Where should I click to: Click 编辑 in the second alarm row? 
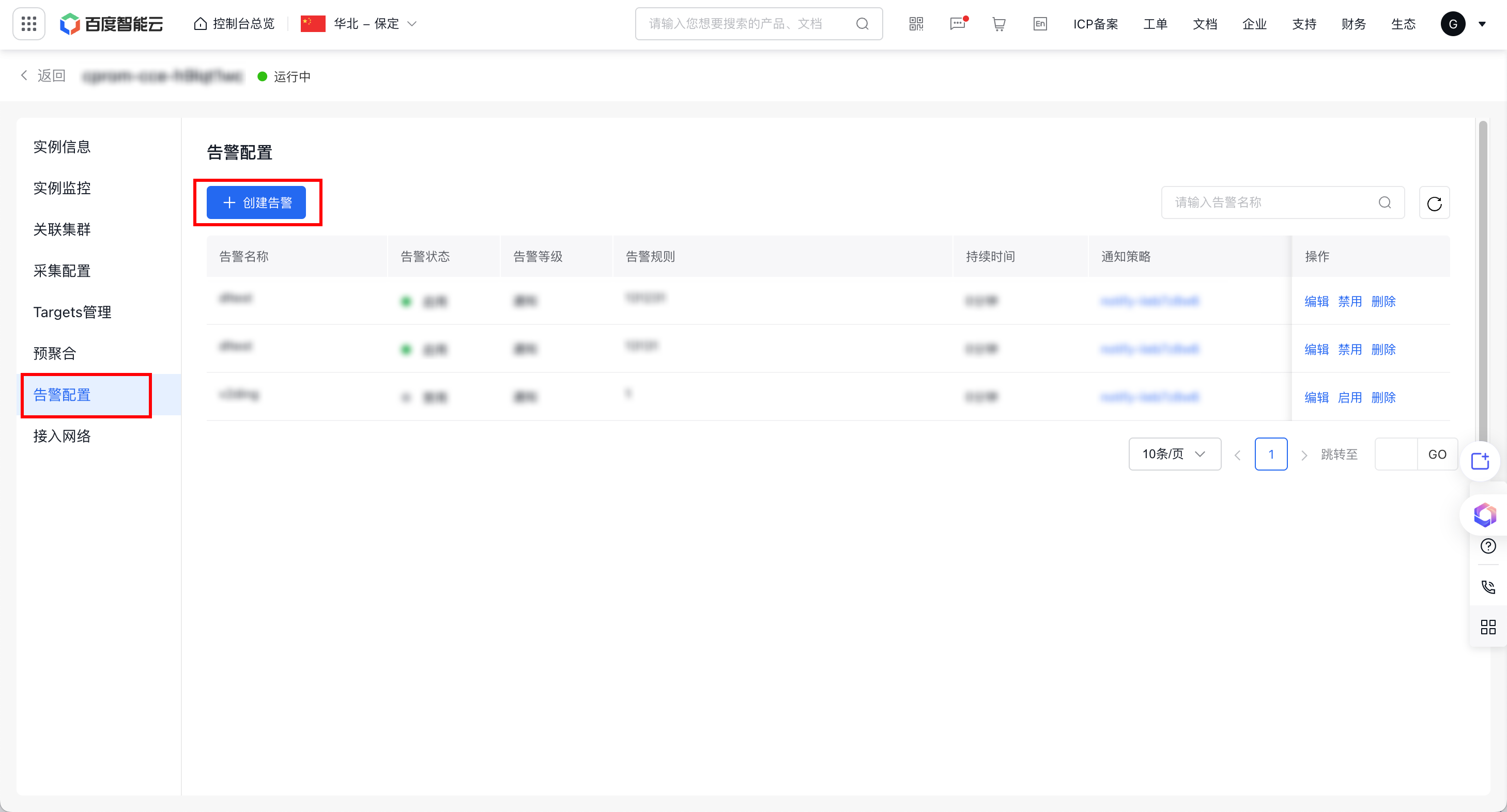(1317, 349)
